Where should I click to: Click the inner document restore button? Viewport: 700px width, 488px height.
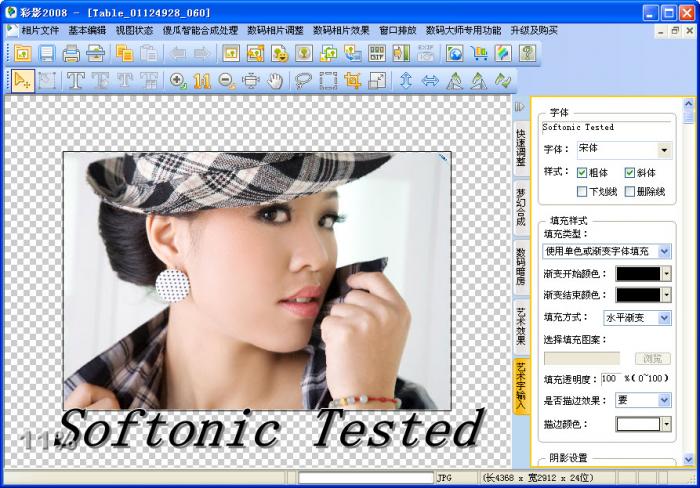coord(675,31)
